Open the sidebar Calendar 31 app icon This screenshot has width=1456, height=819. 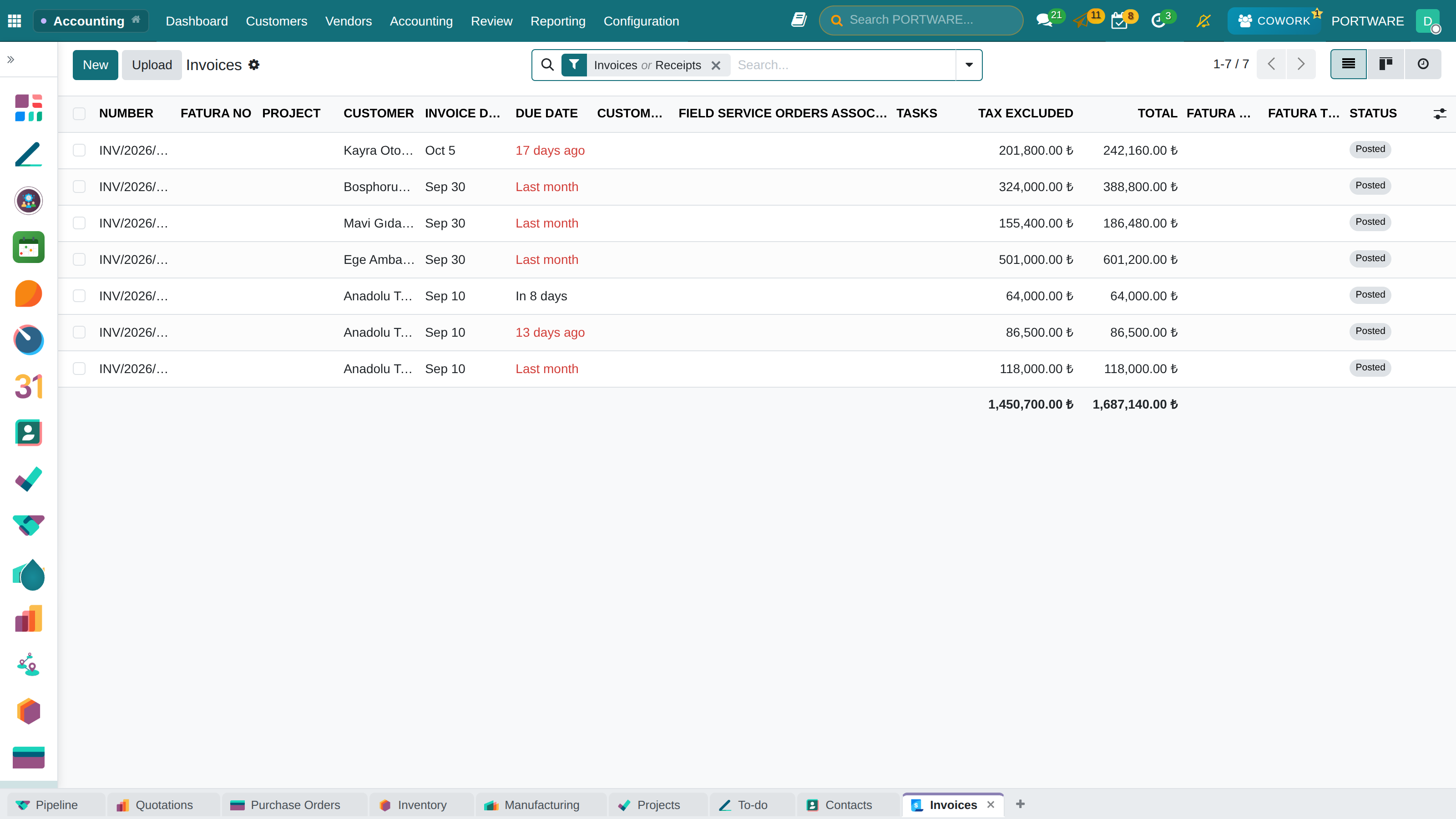point(28,387)
